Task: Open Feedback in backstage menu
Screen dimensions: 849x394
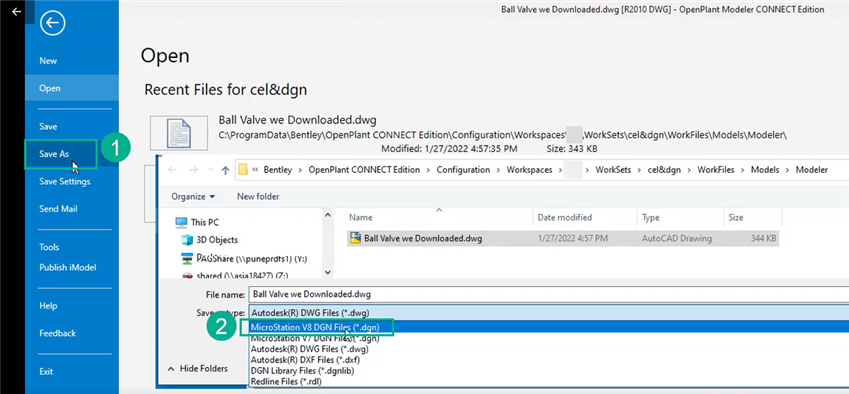Action: click(57, 333)
